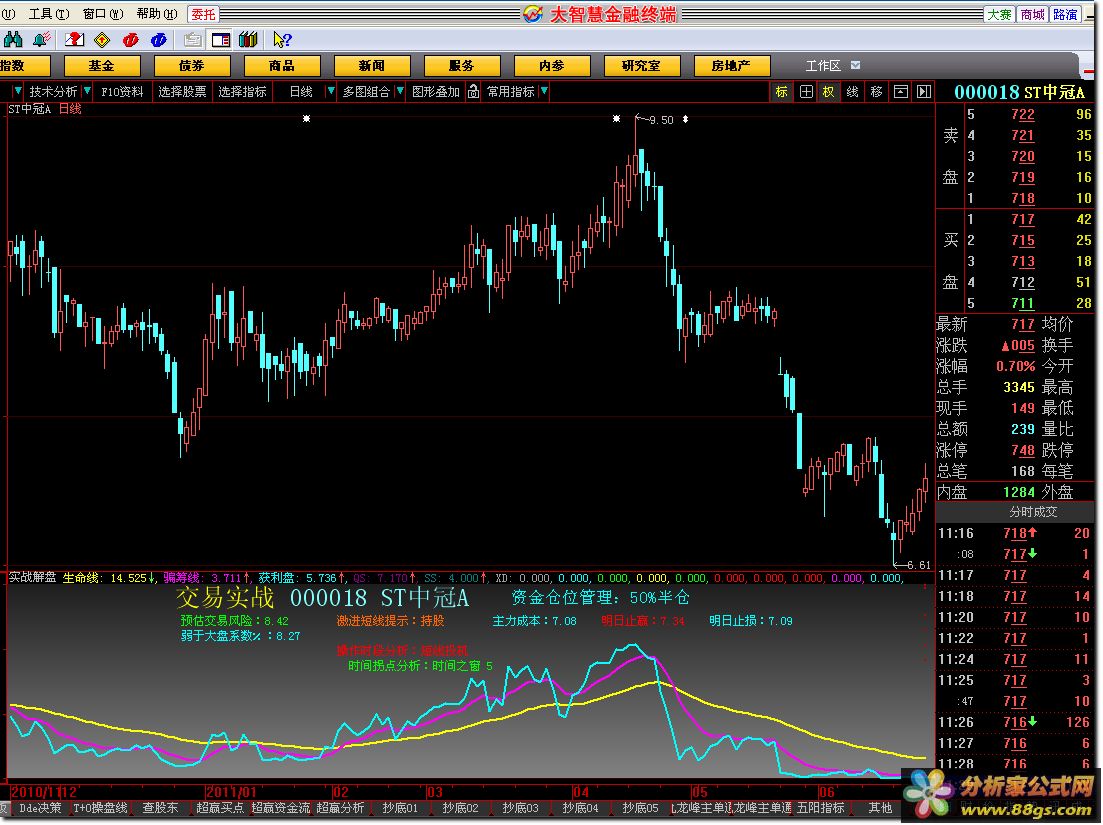
Task: Click the yellow diamond arrow icon
Action: point(102,39)
